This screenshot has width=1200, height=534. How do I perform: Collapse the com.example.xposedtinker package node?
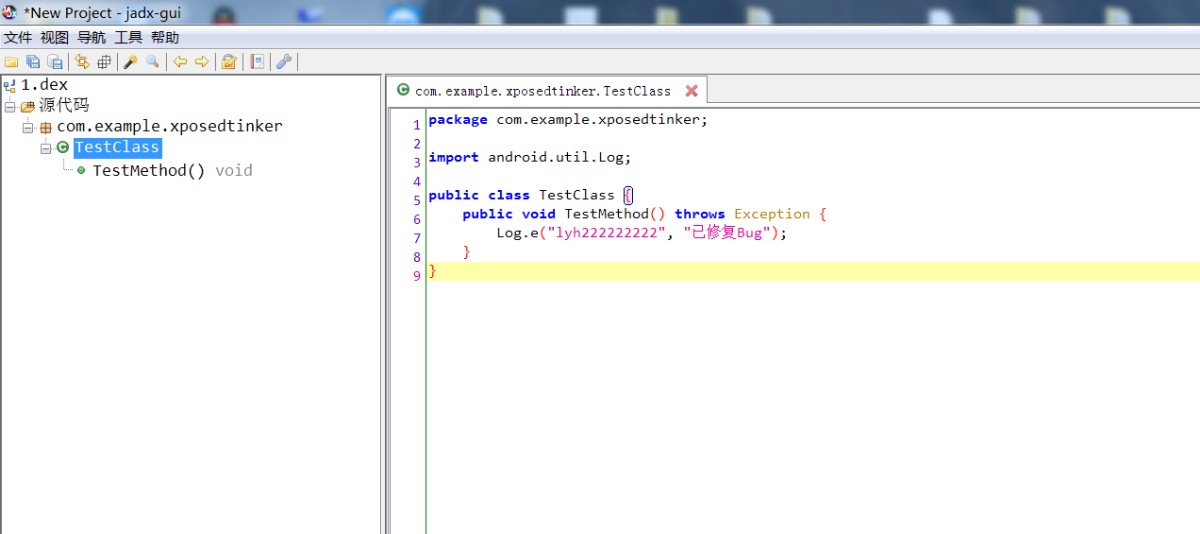pos(28,127)
